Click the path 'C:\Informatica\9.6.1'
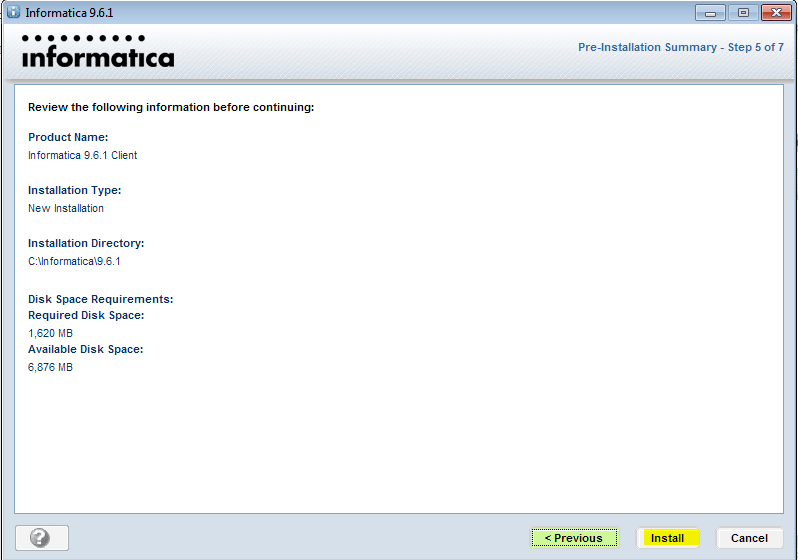This screenshot has height=560, width=798. pos(74,261)
